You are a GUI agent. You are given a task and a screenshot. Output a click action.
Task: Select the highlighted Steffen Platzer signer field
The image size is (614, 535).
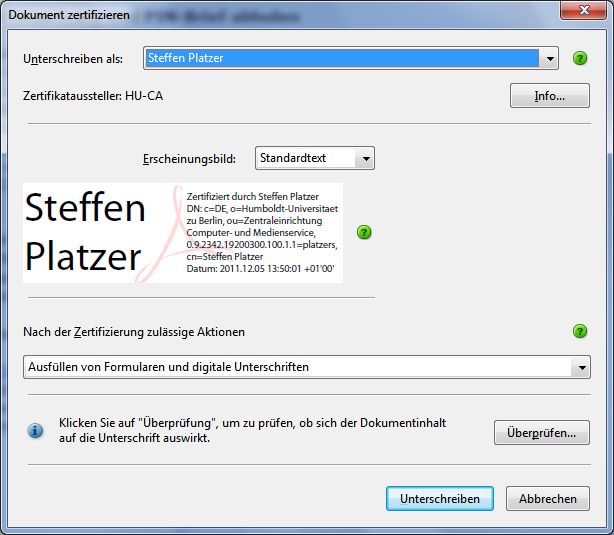coord(341,58)
